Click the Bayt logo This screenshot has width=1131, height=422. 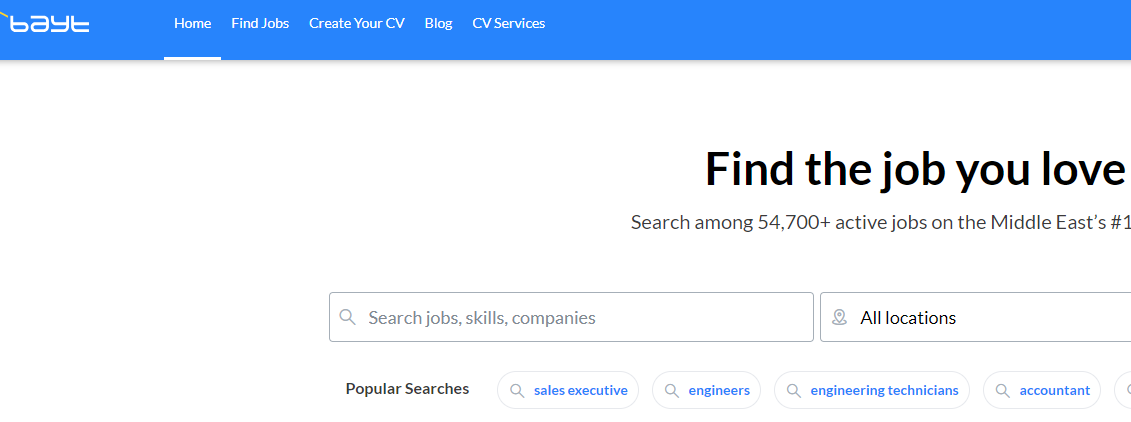[x=48, y=22]
